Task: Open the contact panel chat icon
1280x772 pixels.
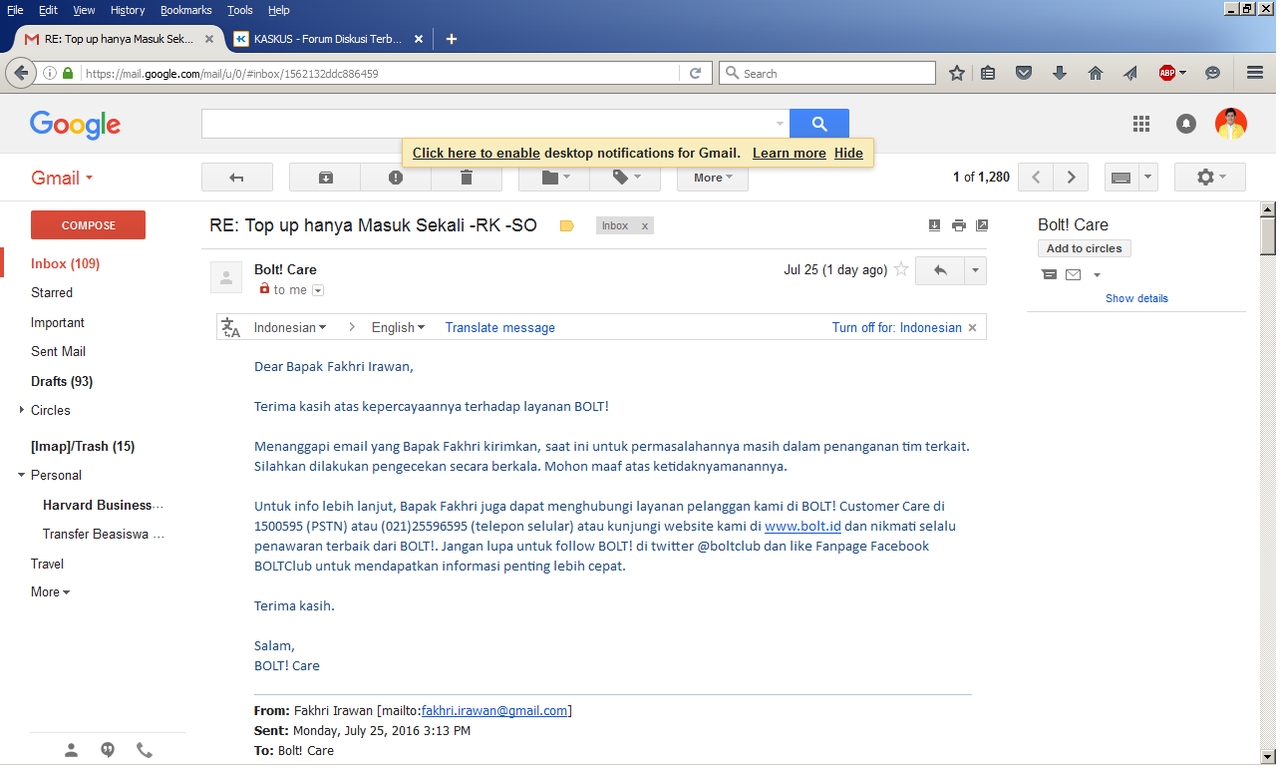Action: 1049,275
